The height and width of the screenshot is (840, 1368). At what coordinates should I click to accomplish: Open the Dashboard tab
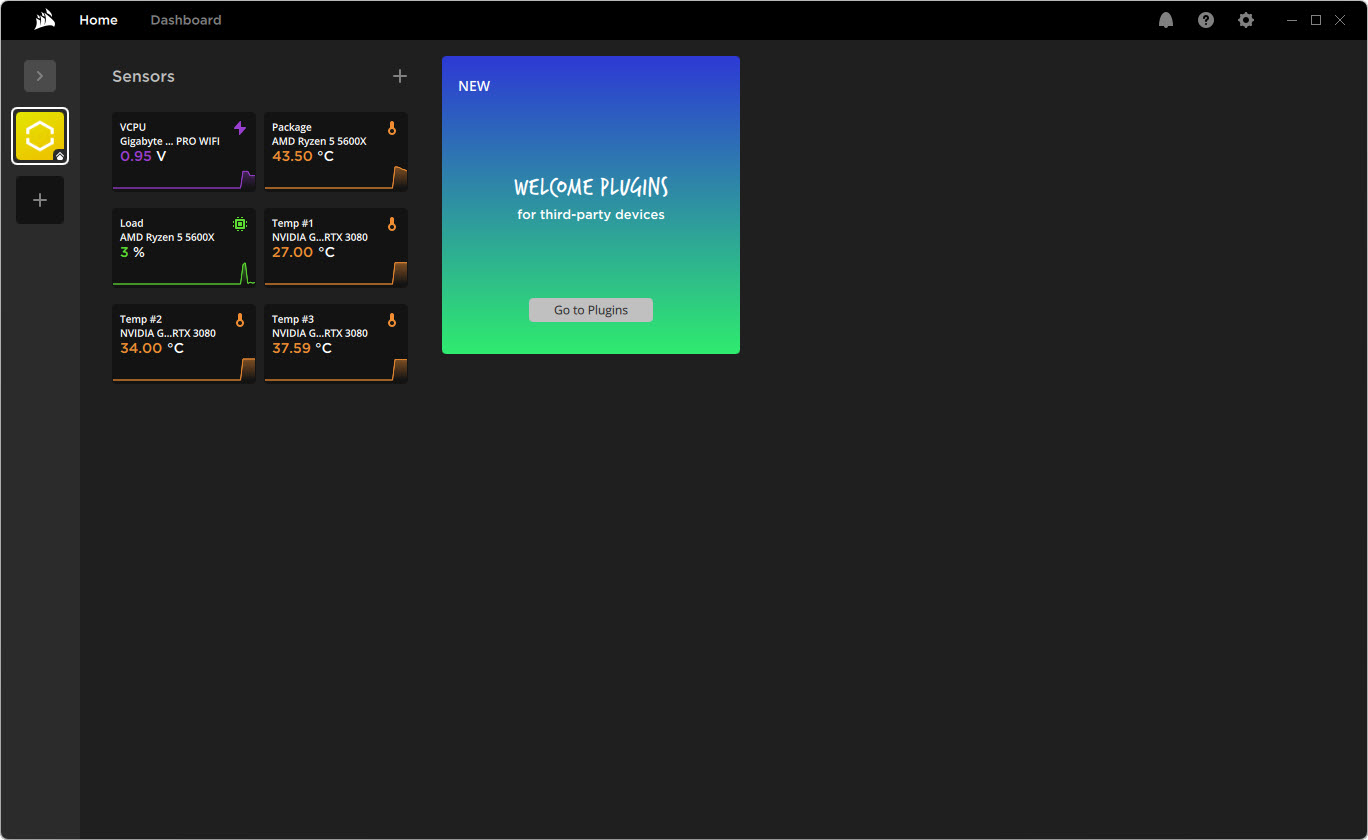(x=186, y=20)
